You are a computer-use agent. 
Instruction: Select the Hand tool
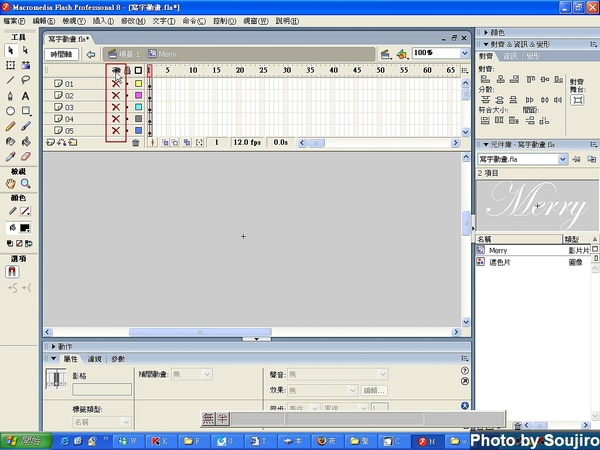11,184
